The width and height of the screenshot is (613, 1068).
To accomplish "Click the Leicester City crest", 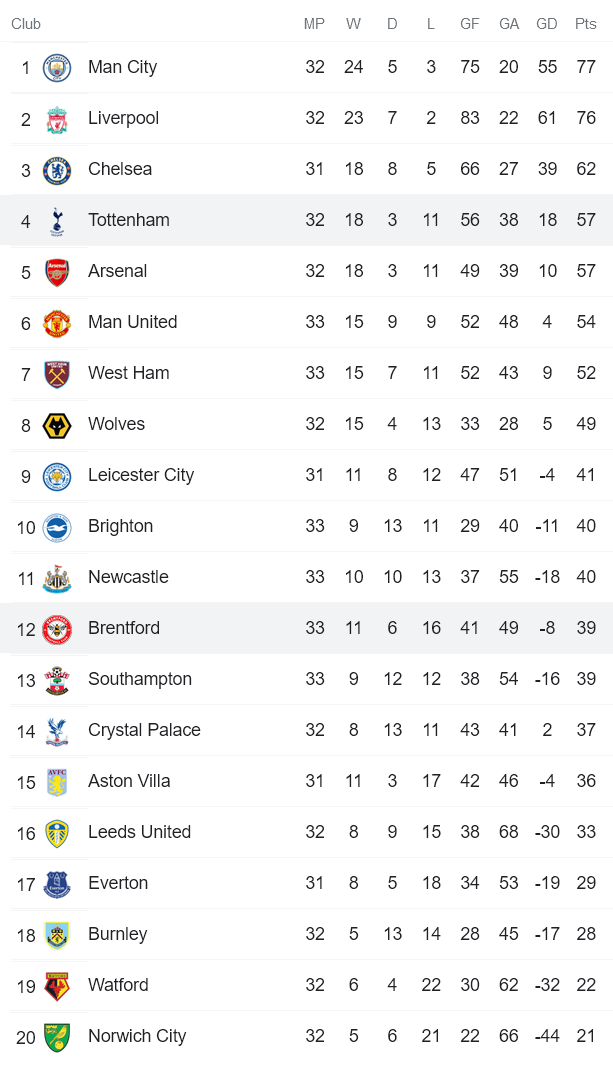I will click(57, 476).
